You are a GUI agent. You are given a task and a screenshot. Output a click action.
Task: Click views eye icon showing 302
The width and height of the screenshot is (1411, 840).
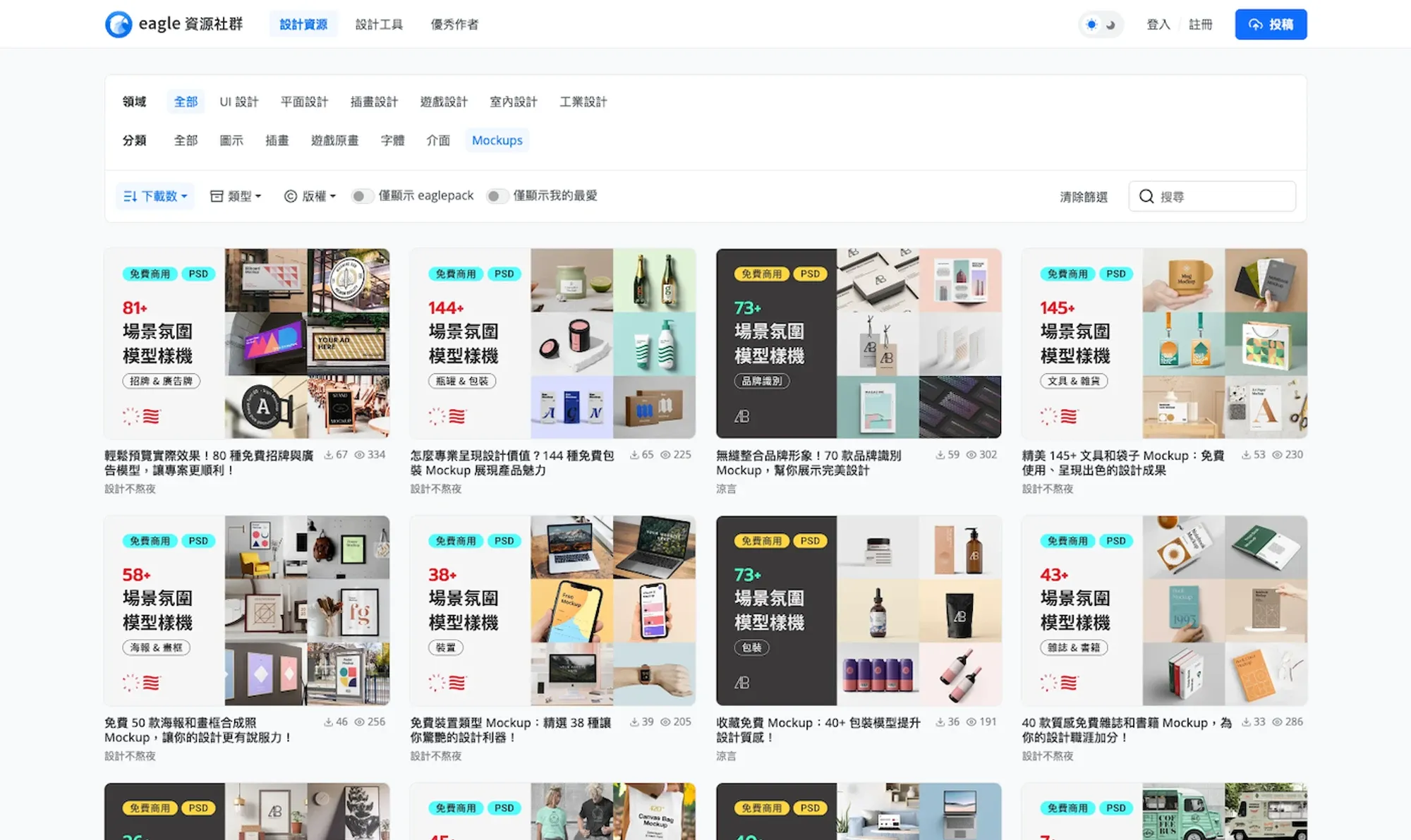[x=971, y=455]
